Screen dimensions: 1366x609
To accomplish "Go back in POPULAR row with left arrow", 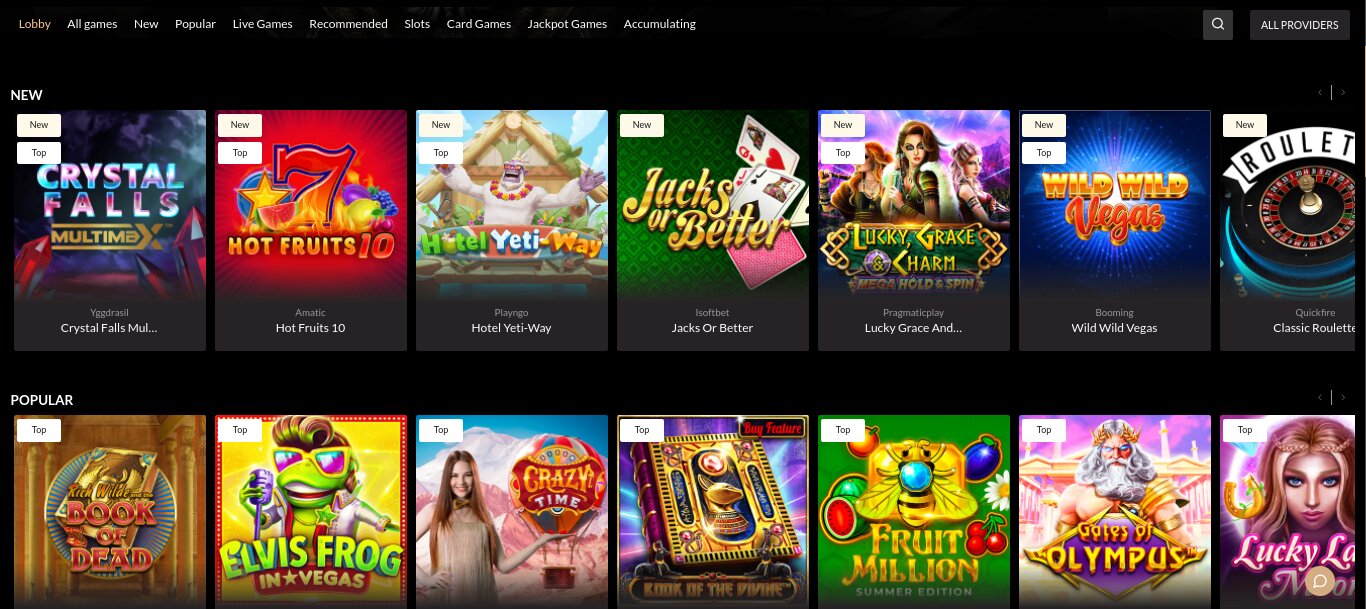I will tap(1320, 398).
